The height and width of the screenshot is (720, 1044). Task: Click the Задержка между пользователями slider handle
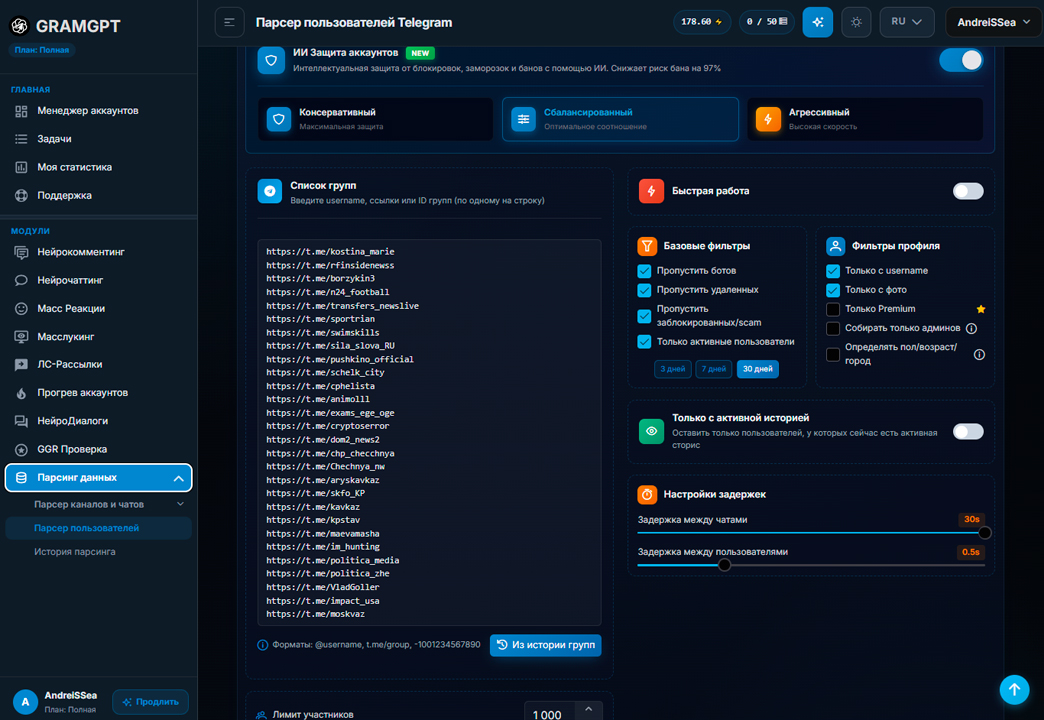pyautogui.click(x=724, y=565)
